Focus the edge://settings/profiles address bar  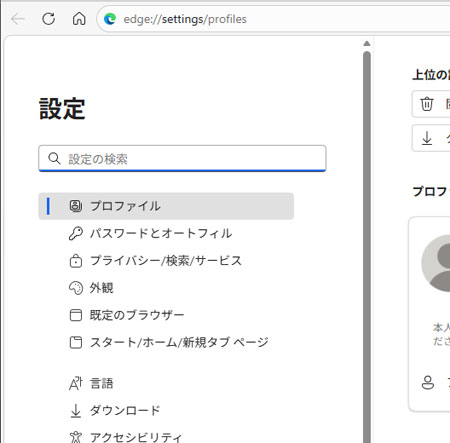click(x=273, y=19)
